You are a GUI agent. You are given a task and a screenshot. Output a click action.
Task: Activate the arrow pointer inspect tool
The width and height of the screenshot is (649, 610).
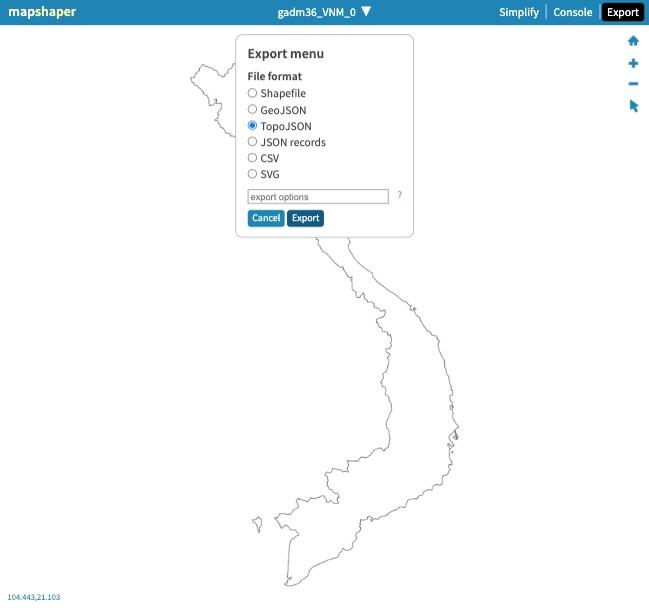coord(633,106)
